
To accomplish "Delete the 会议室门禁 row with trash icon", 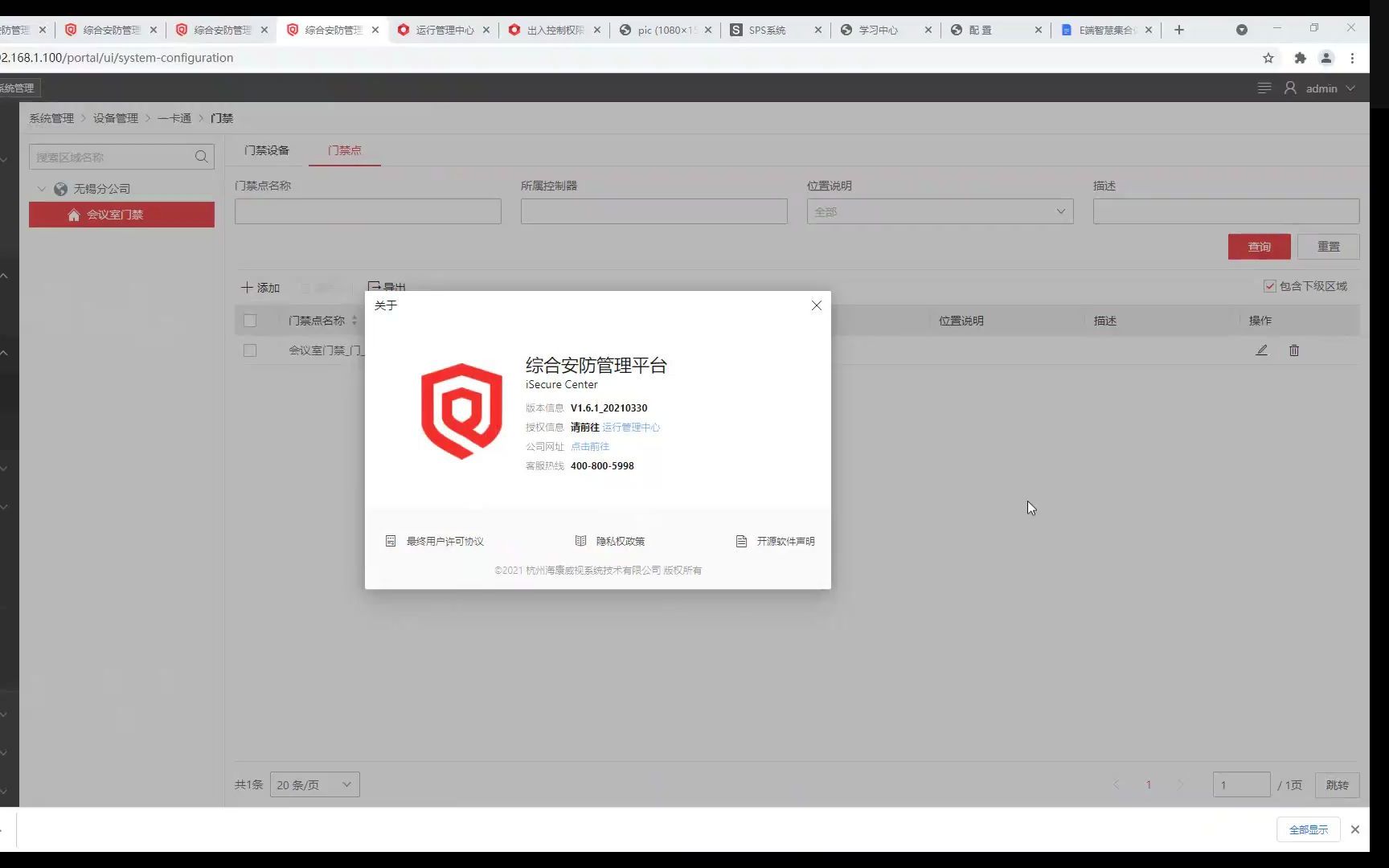I will point(1294,350).
